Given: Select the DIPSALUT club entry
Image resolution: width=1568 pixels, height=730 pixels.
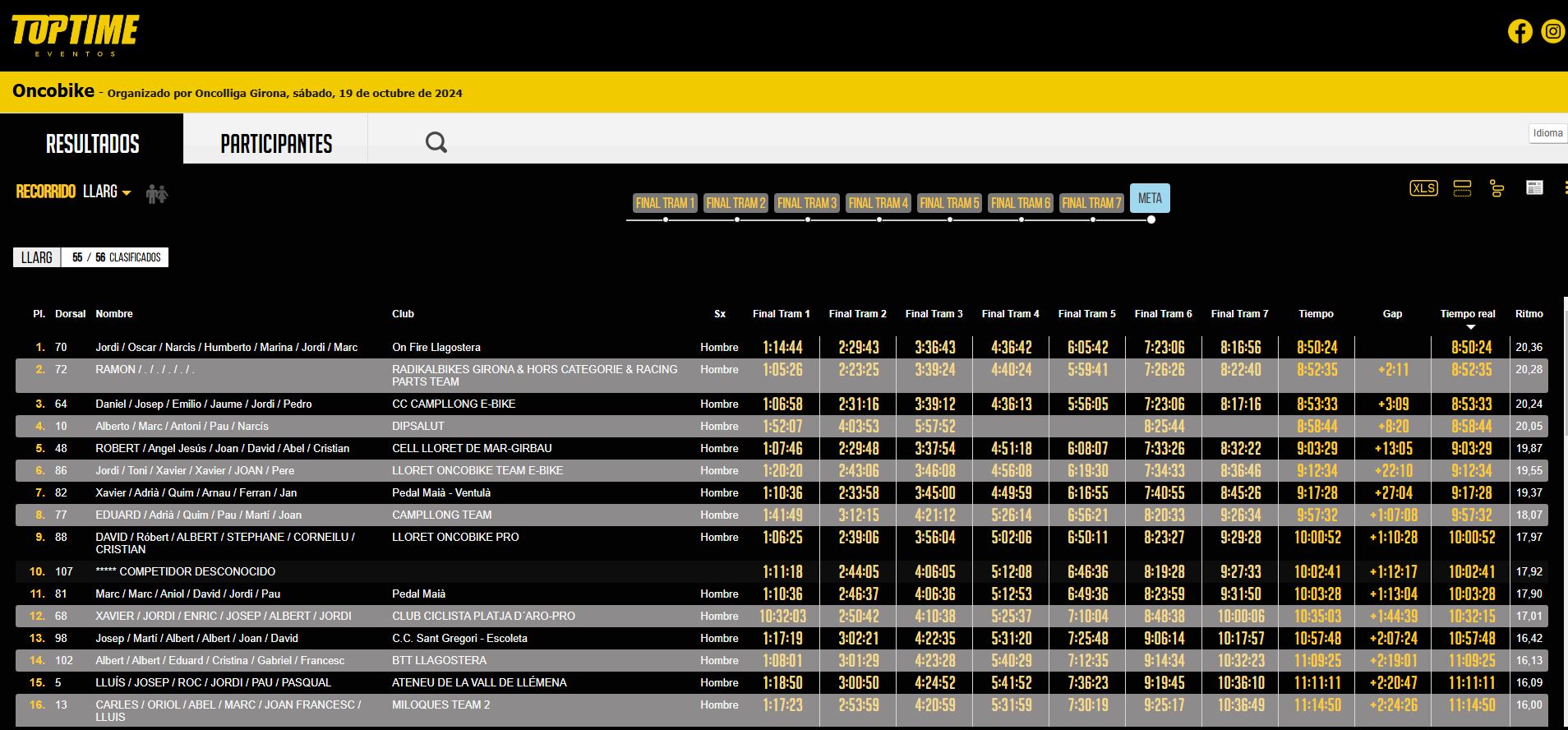Looking at the screenshot, I should coord(417,426).
